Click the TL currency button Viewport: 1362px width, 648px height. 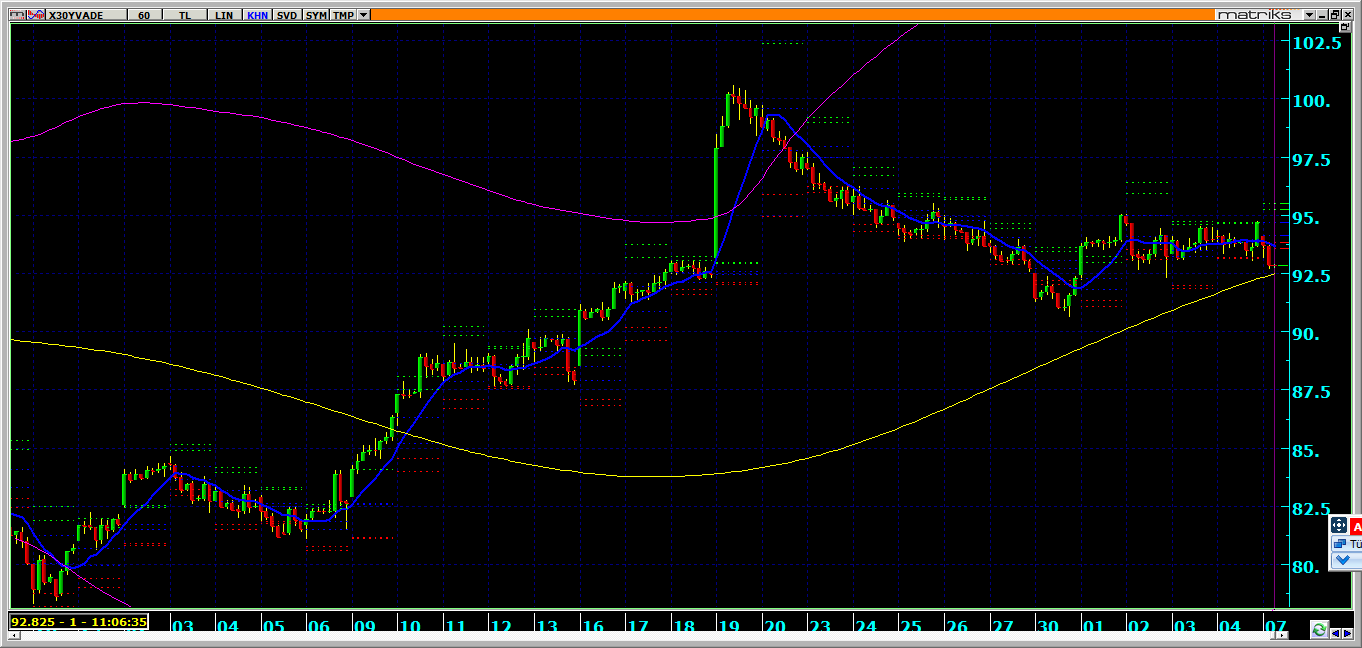pyautogui.click(x=184, y=15)
